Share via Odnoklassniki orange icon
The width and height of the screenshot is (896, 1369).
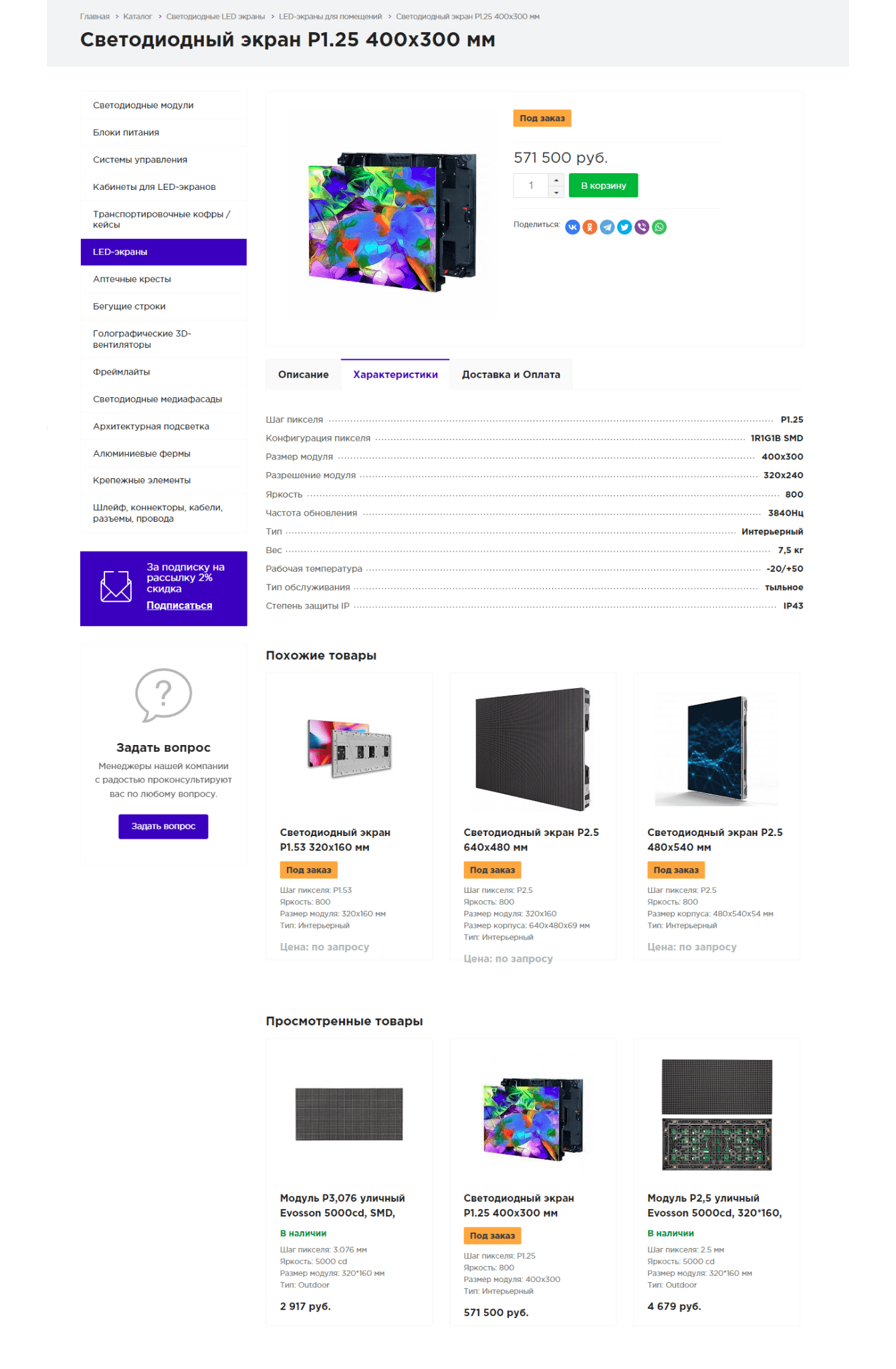coord(590,227)
